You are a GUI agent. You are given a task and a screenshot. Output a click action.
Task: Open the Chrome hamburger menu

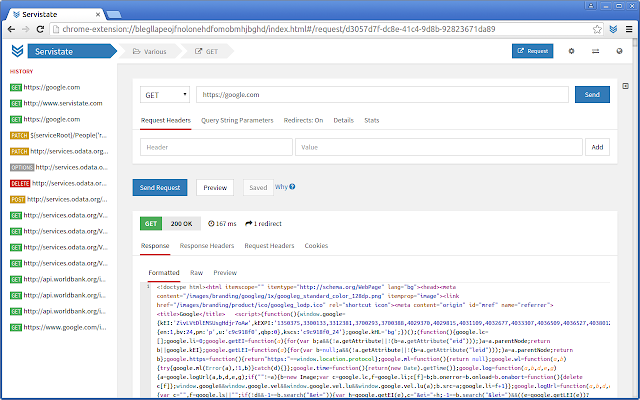point(629,29)
